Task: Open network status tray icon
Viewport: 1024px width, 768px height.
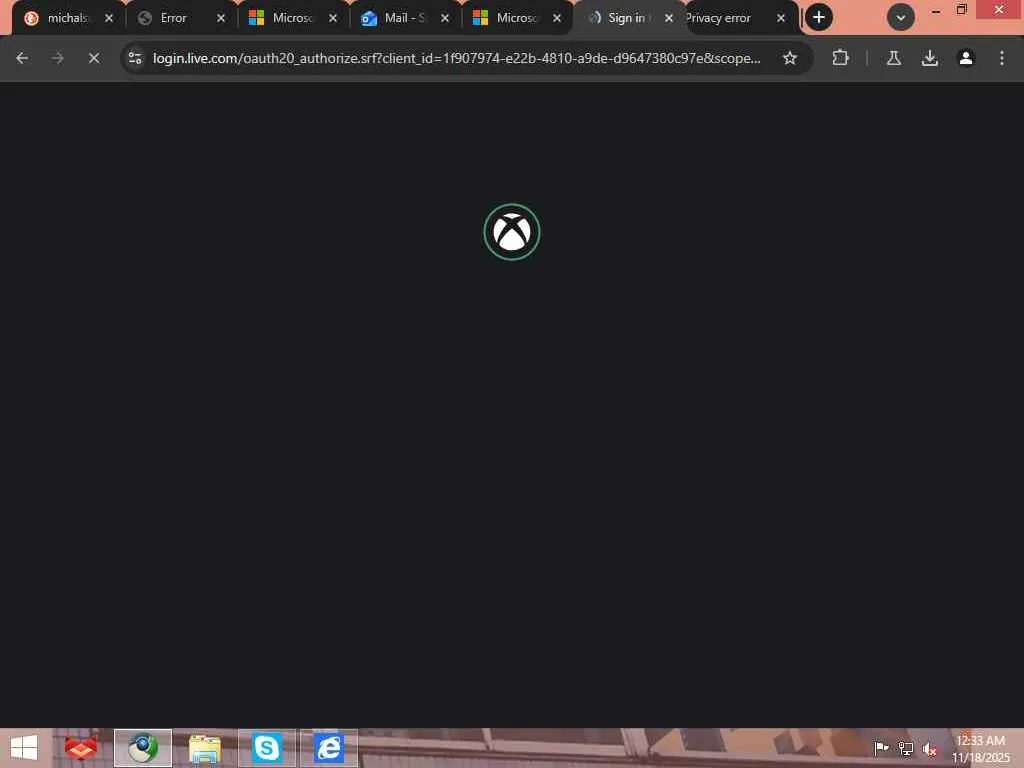Action: (905, 748)
